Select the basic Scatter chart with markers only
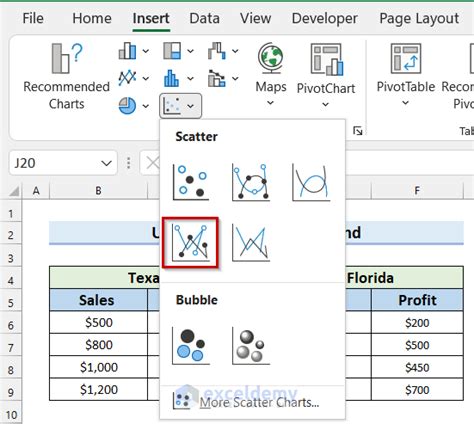This screenshot has width=474, height=424. (191, 182)
